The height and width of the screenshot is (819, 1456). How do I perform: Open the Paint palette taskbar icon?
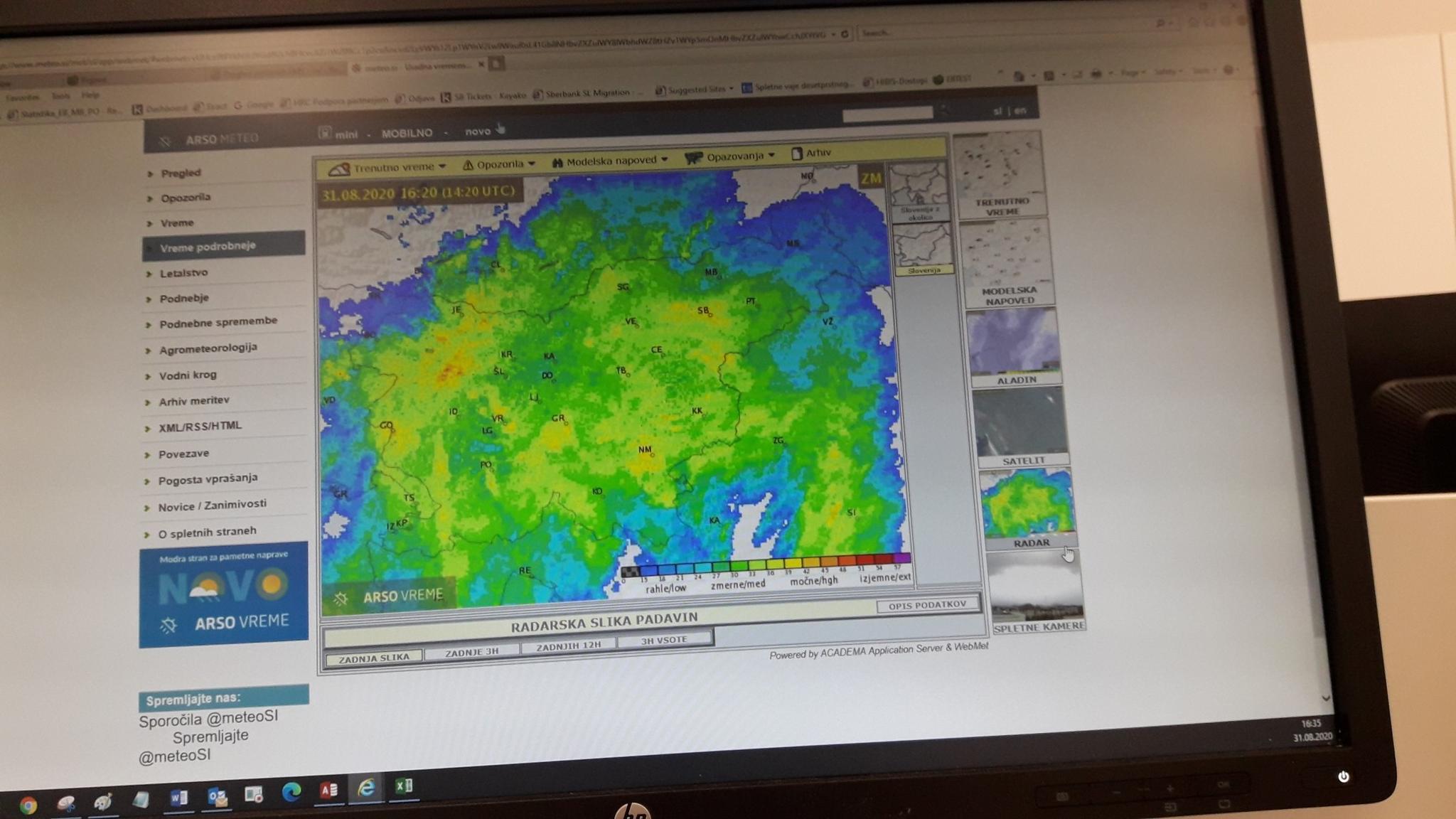click(x=103, y=801)
